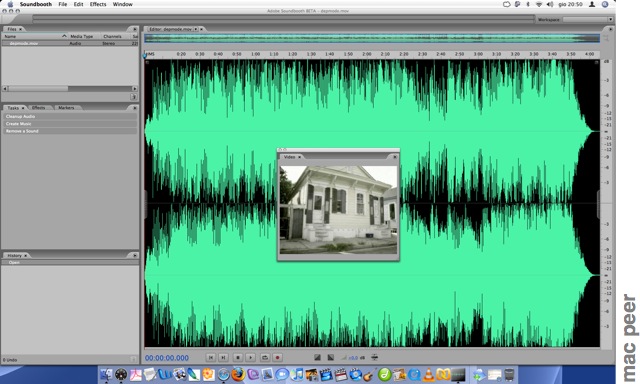
Task: Open the Files panel options menu
Action: (x=134, y=29)
